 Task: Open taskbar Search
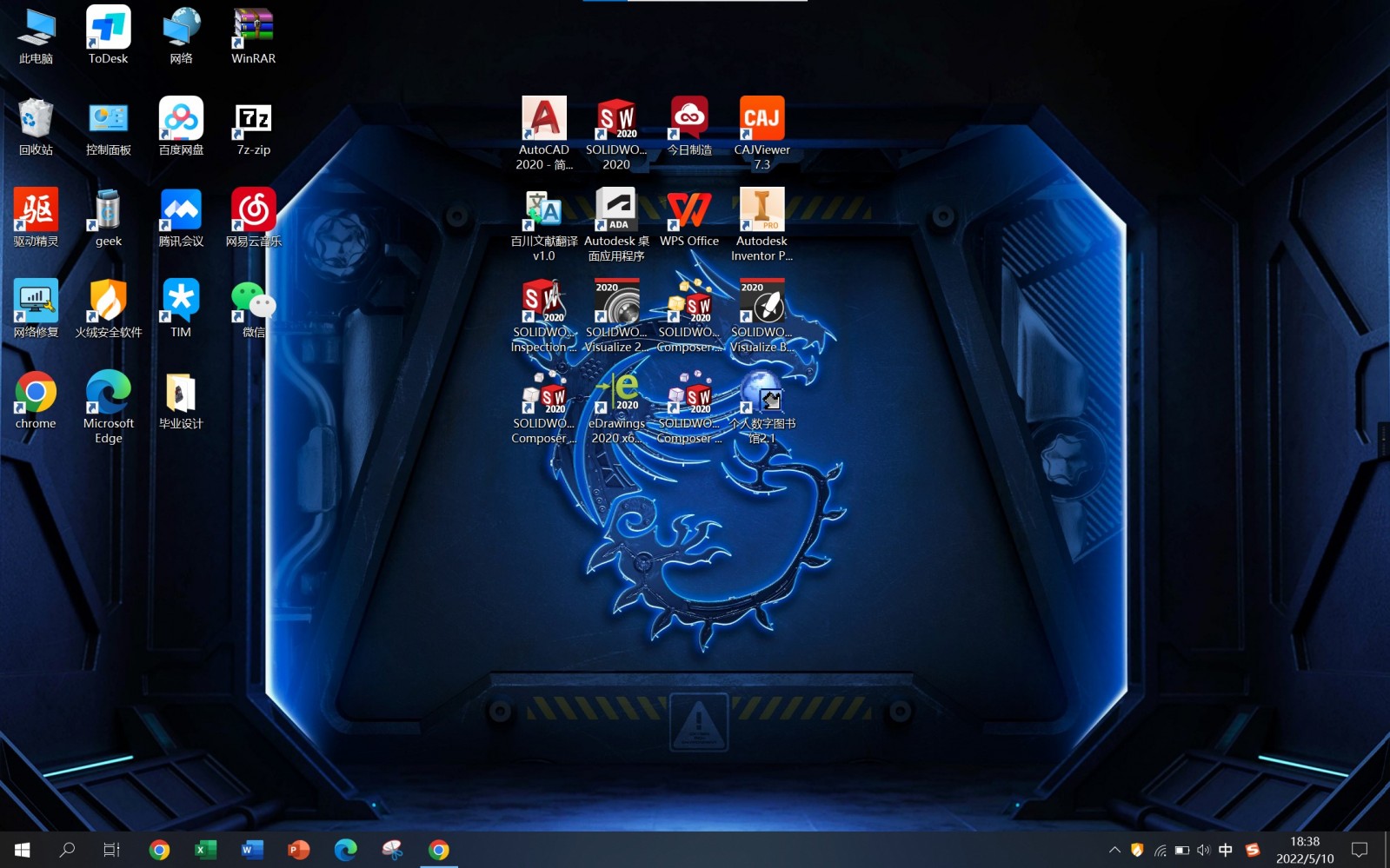67,850
